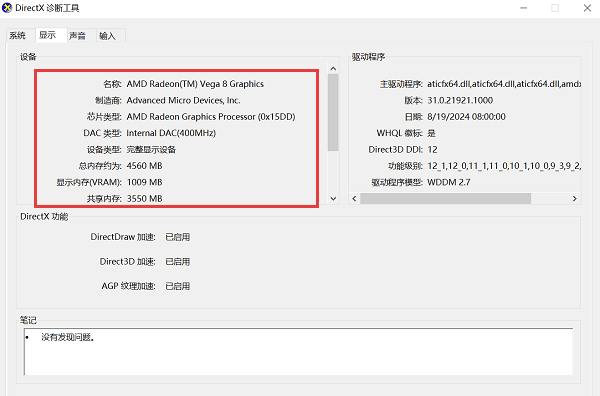Viewport: 600px width, 396px height.
Task: Click main driver value aticfx64.dll
Action: [504, 84]
